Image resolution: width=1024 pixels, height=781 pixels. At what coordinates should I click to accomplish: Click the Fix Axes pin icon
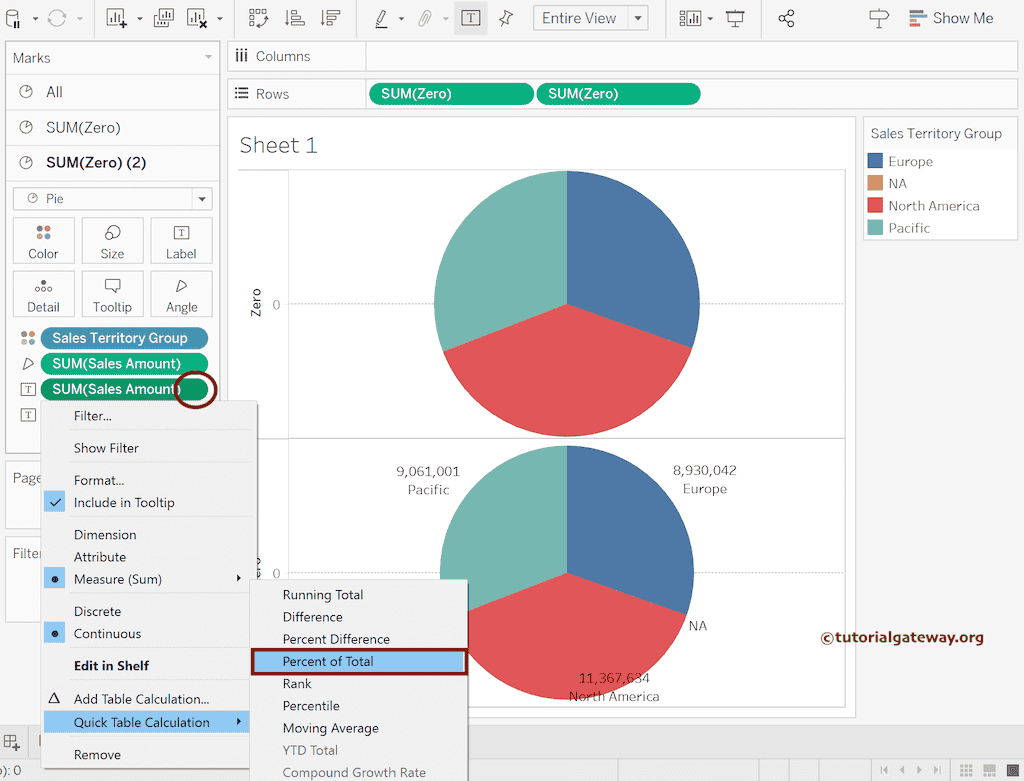(x=506, y=18)
